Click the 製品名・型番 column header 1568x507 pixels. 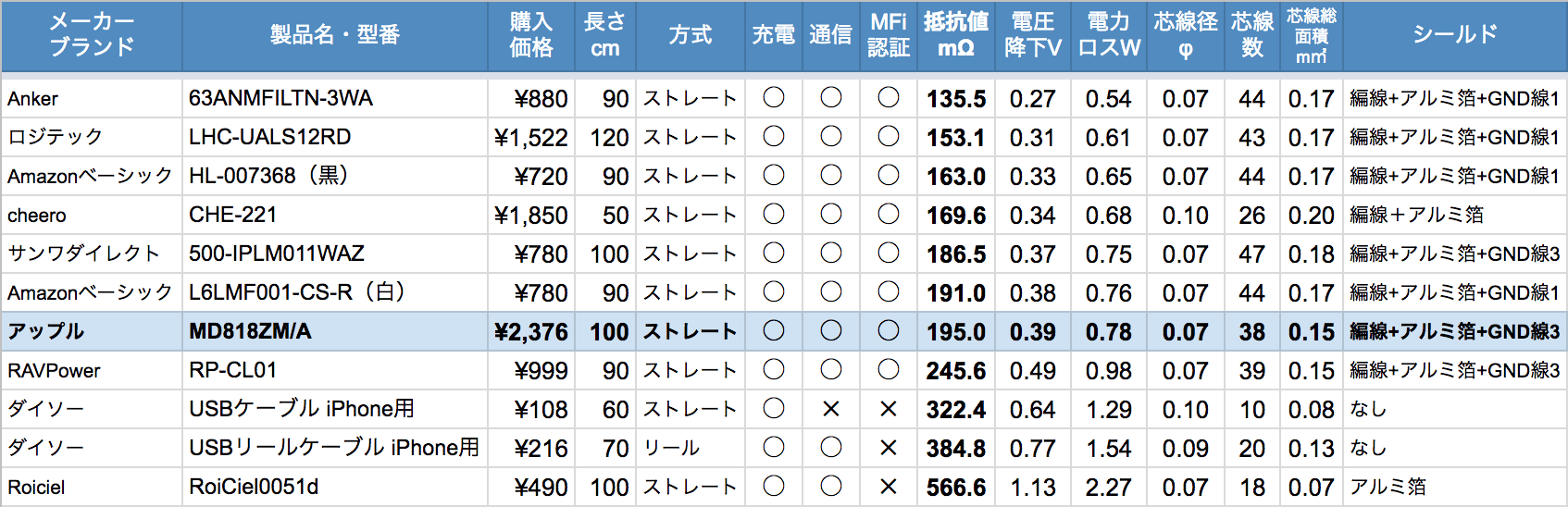pyautogui.click(x=335, y=35)
